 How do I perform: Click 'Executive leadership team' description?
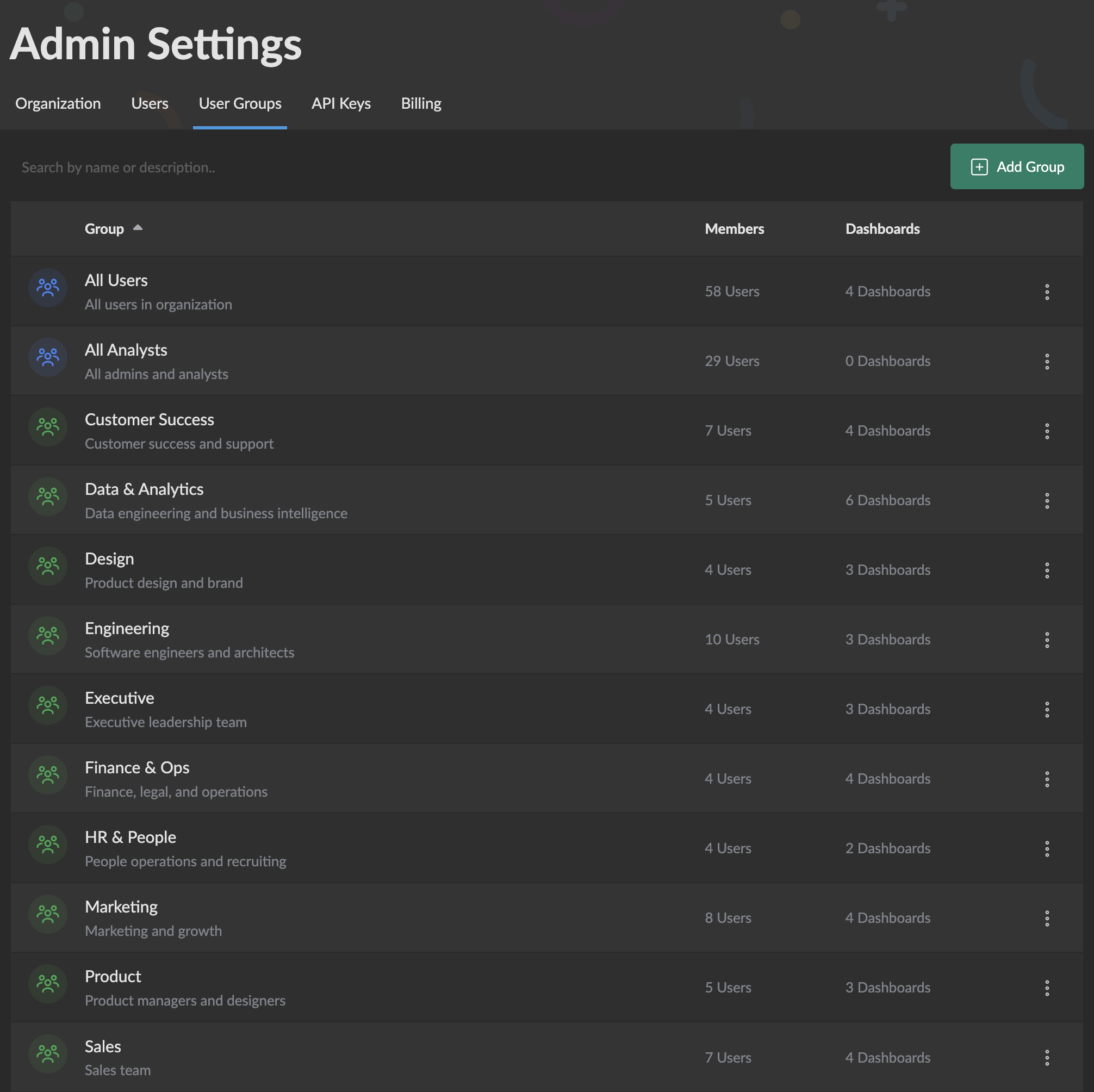(165, 722)
